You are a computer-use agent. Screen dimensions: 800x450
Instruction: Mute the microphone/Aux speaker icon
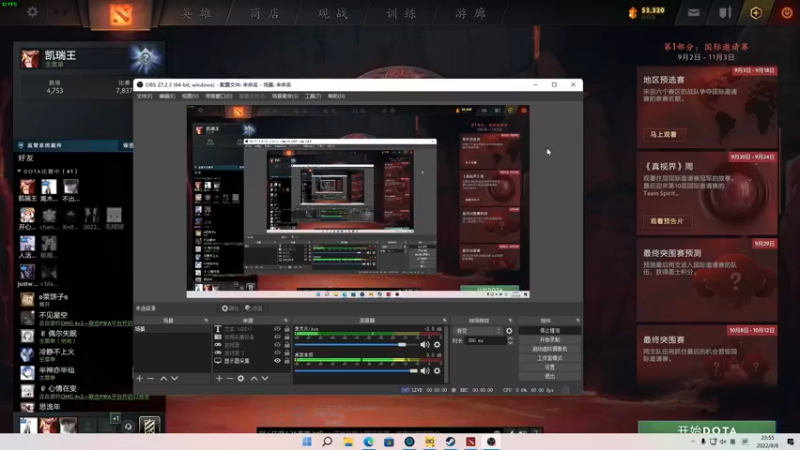(424, 345)
